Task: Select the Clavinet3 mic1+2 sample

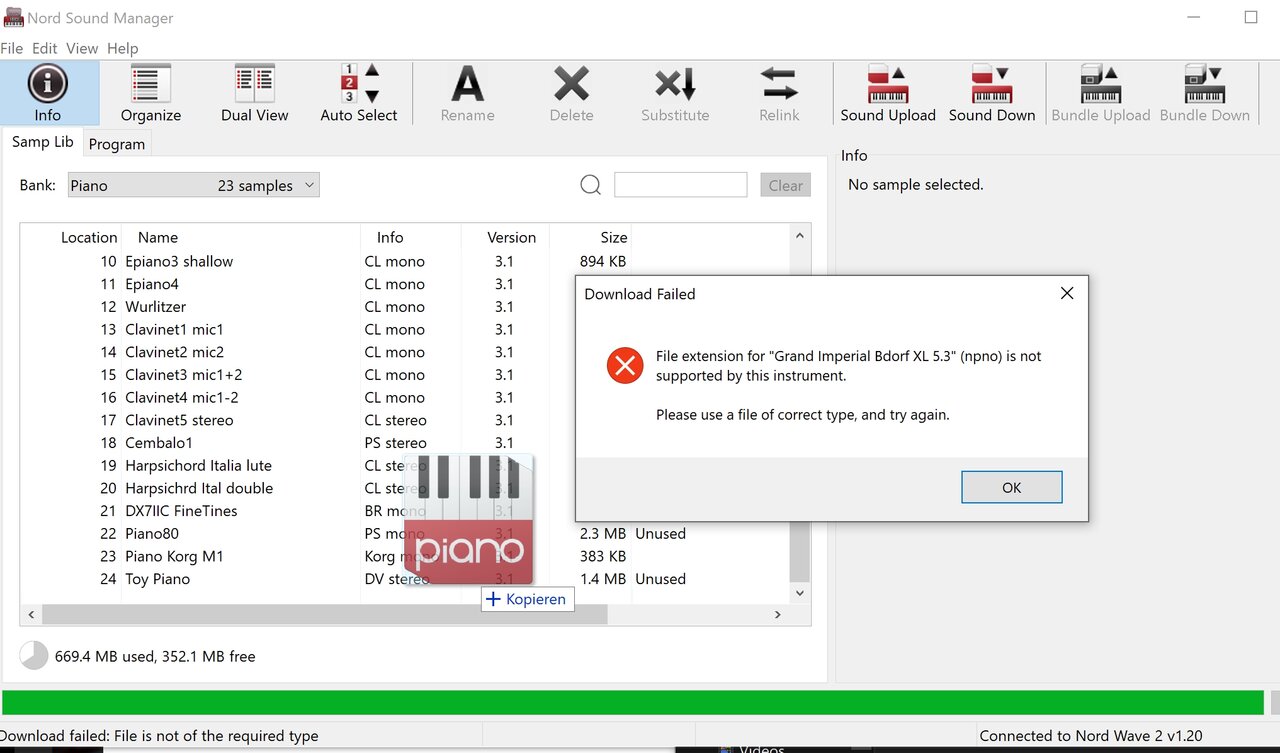Action: [x=184, y=374]
